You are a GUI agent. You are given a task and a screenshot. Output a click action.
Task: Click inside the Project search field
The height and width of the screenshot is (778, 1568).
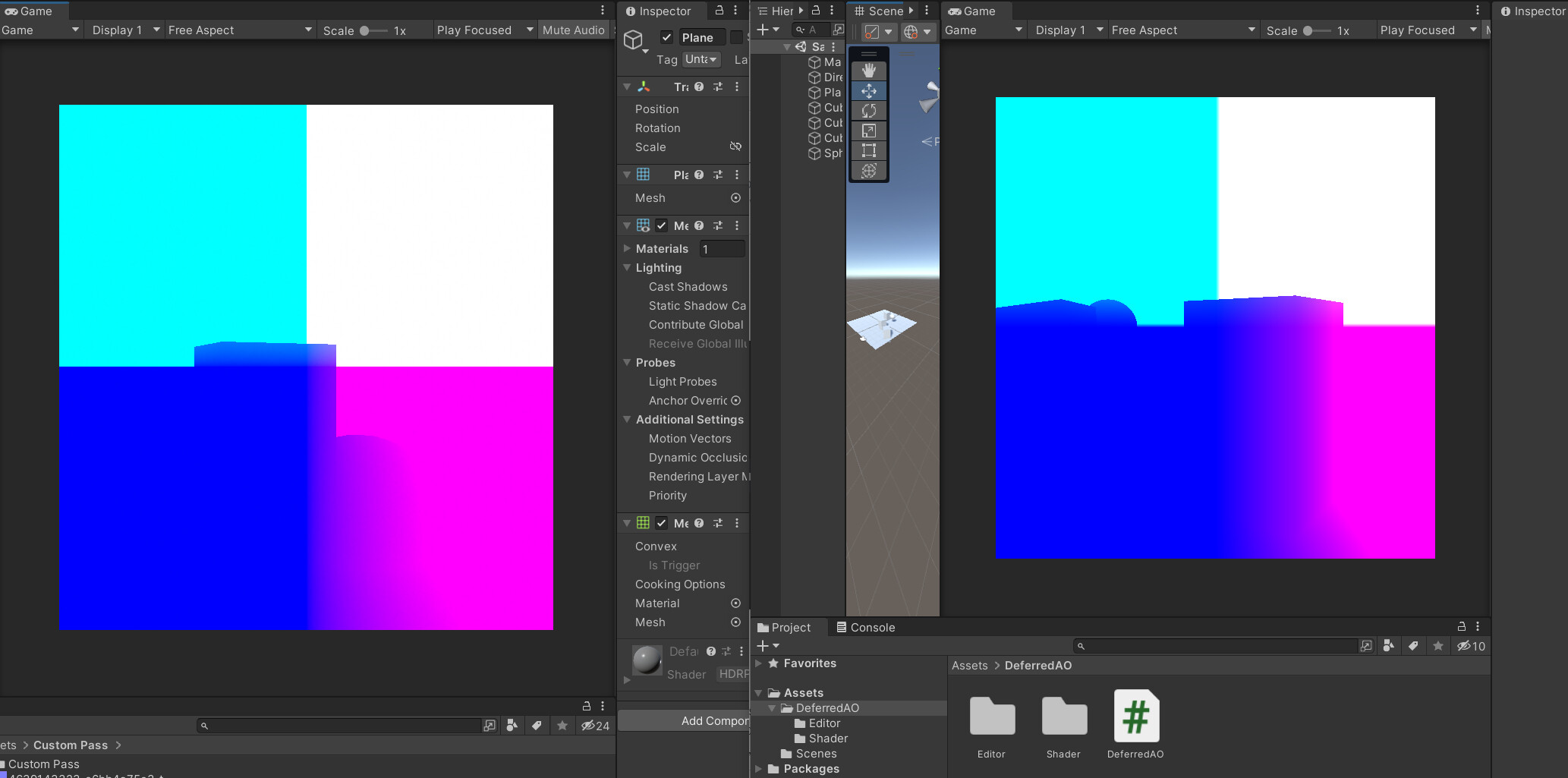tap(1222, 645)
